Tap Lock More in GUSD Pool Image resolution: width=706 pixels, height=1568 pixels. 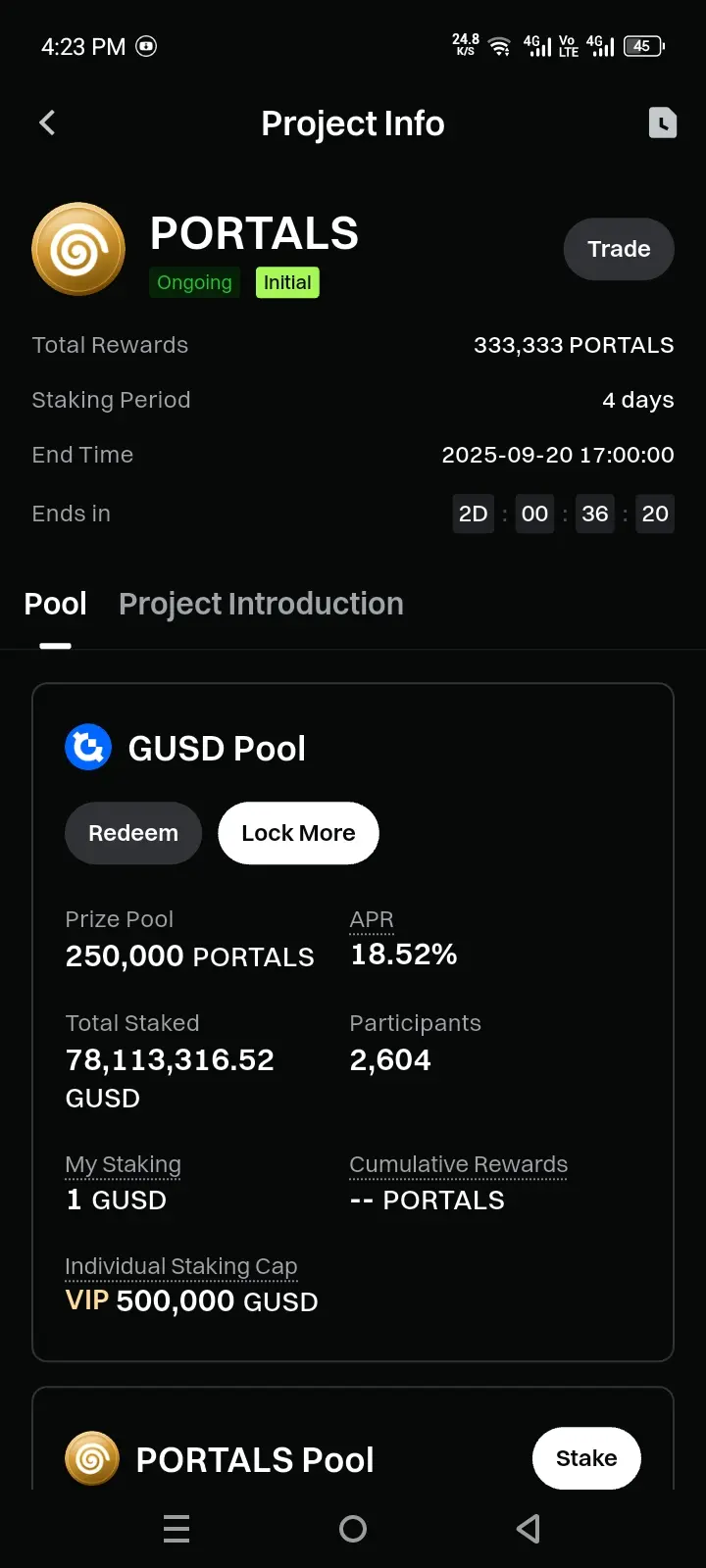[x=298, y=833]
